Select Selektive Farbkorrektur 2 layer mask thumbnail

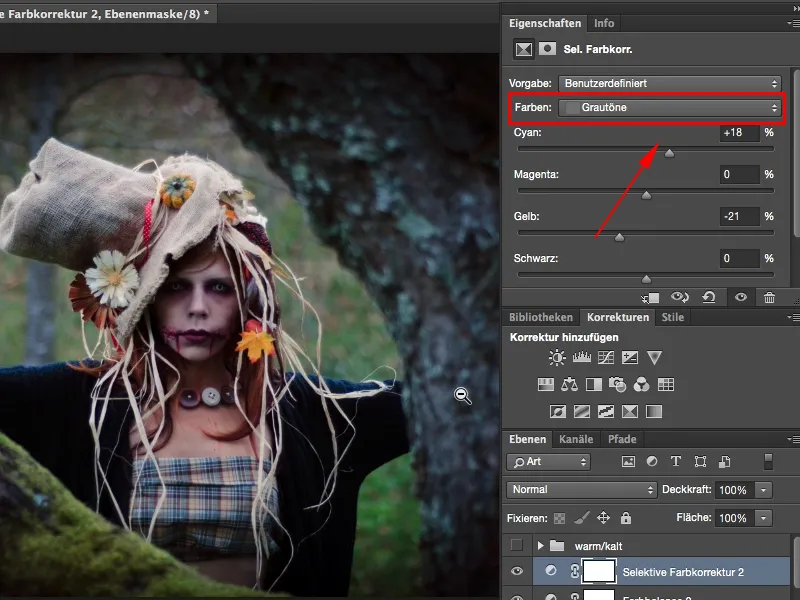[599, 571]
